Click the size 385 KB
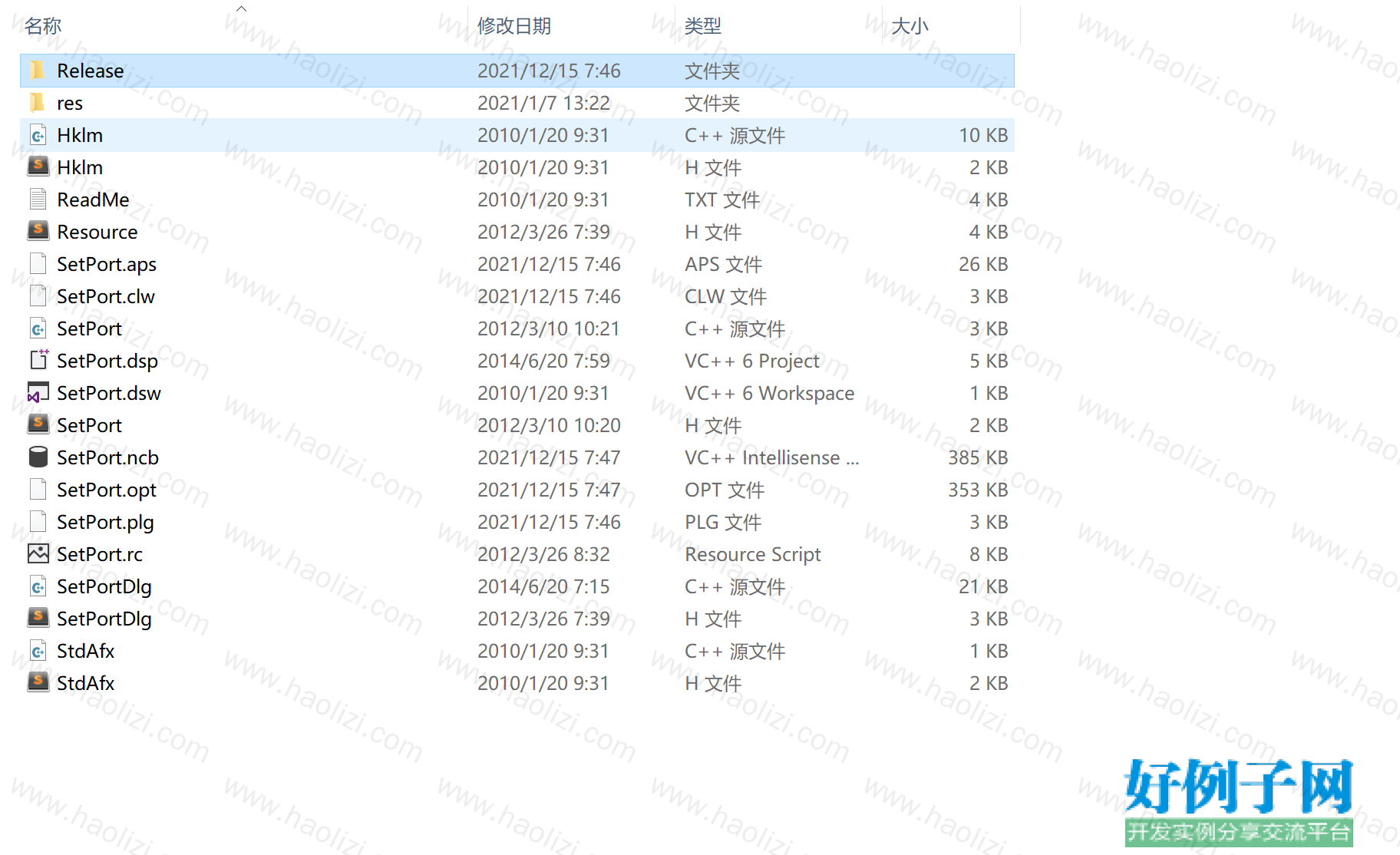1400x855 pixels. pos(978,457)
